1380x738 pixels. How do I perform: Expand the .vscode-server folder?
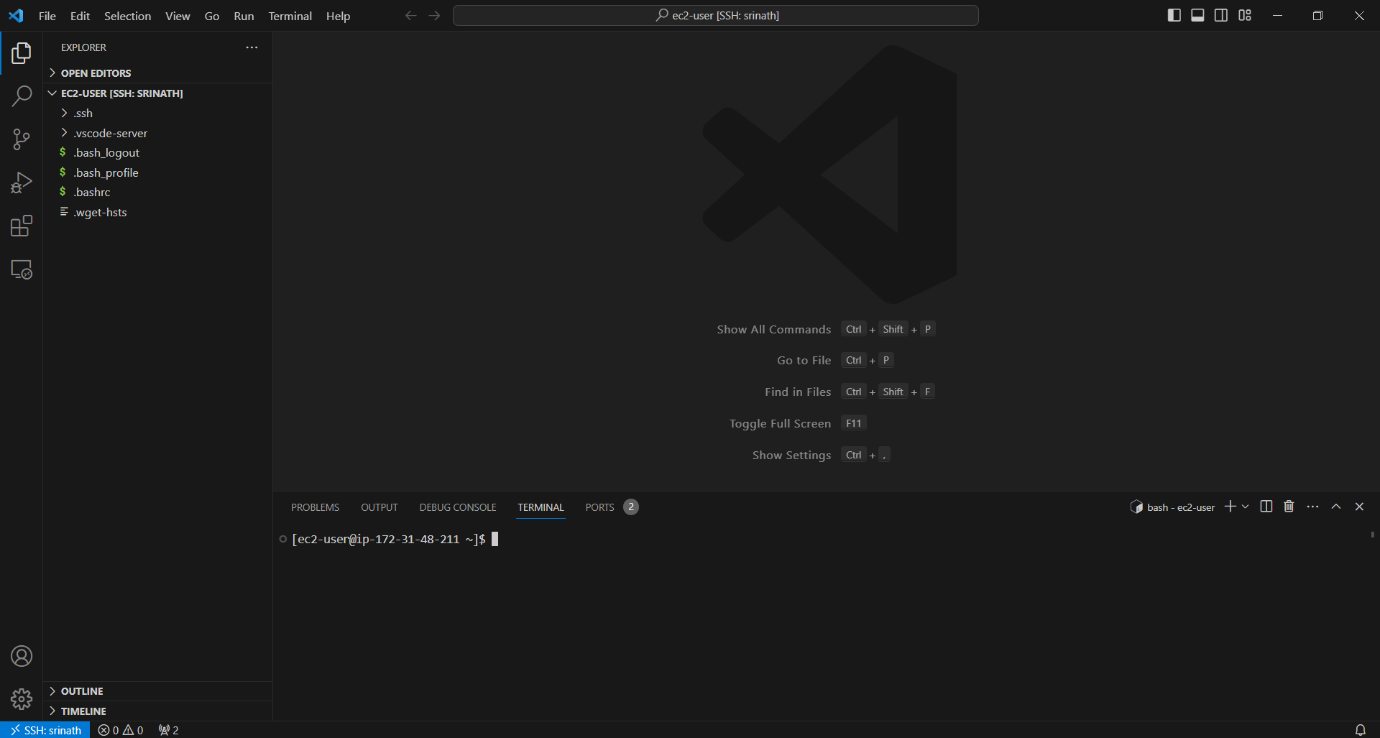tap(158, 133)
